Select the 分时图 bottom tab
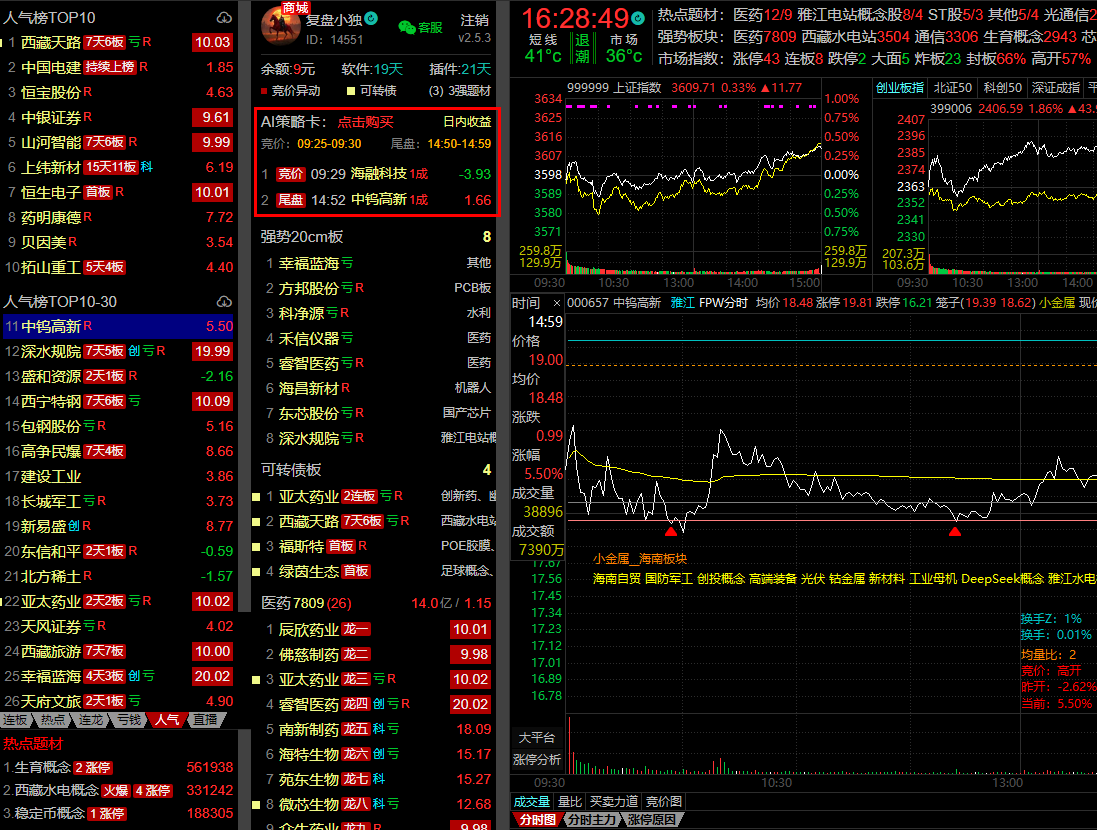Screen dimensions: 1097x830 point(537,820)
